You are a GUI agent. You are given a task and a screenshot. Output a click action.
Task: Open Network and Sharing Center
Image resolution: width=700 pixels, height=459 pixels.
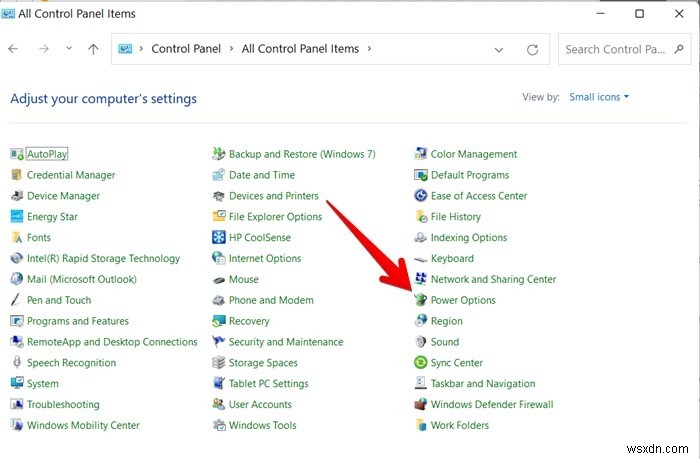point(493,280)
